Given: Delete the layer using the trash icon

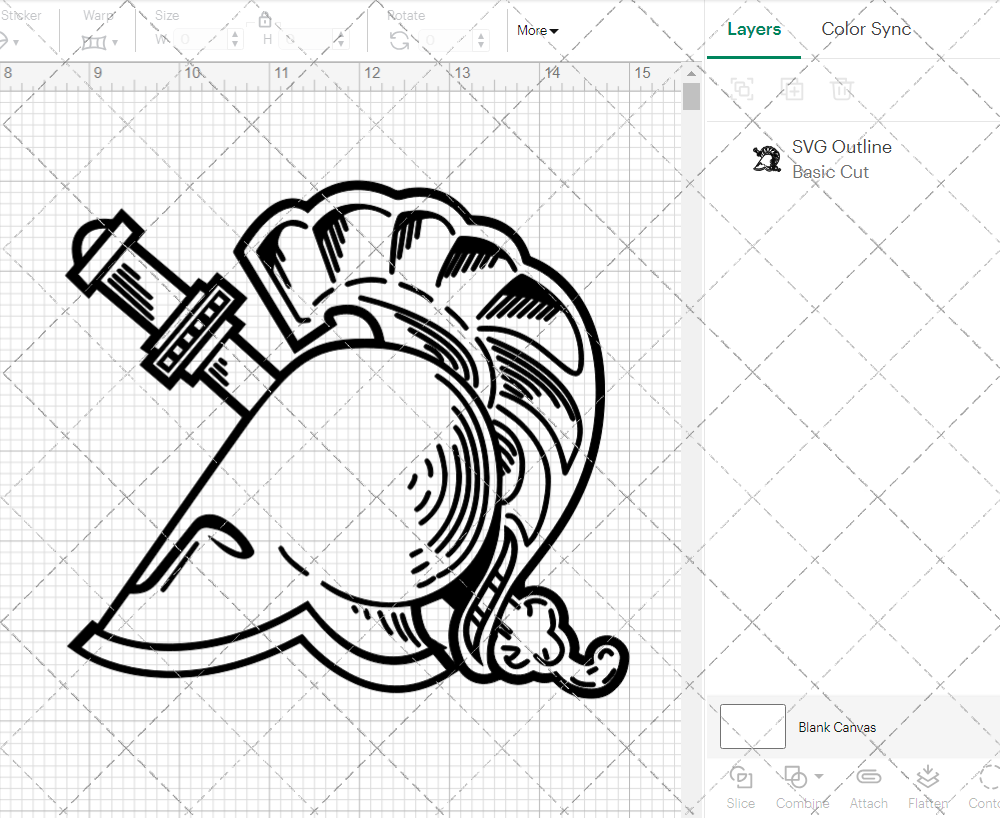Looking at the screenshot, I should [843, 89].
